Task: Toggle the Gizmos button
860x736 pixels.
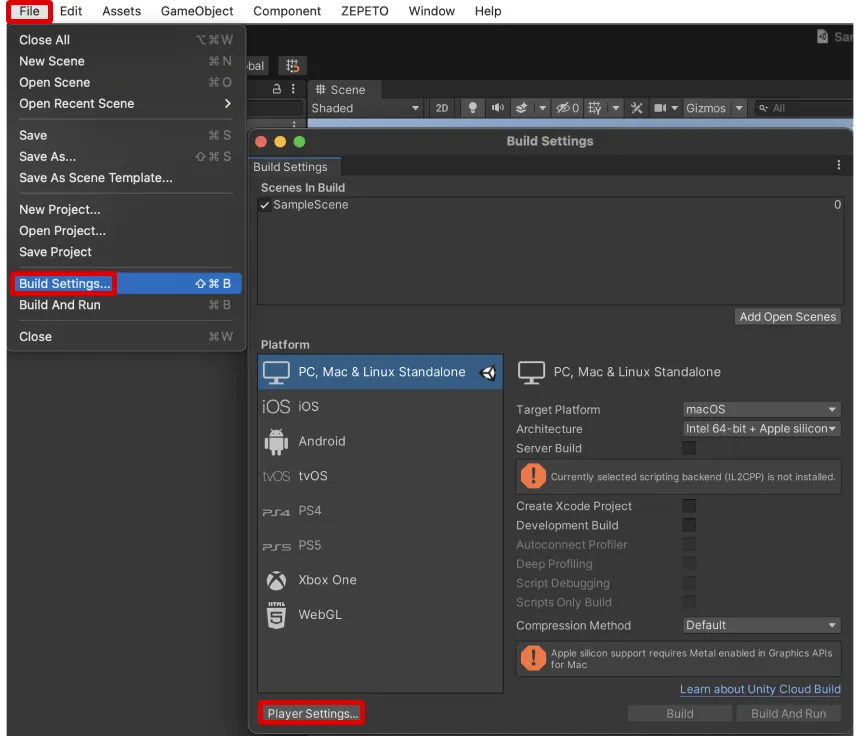Action: 706,108
